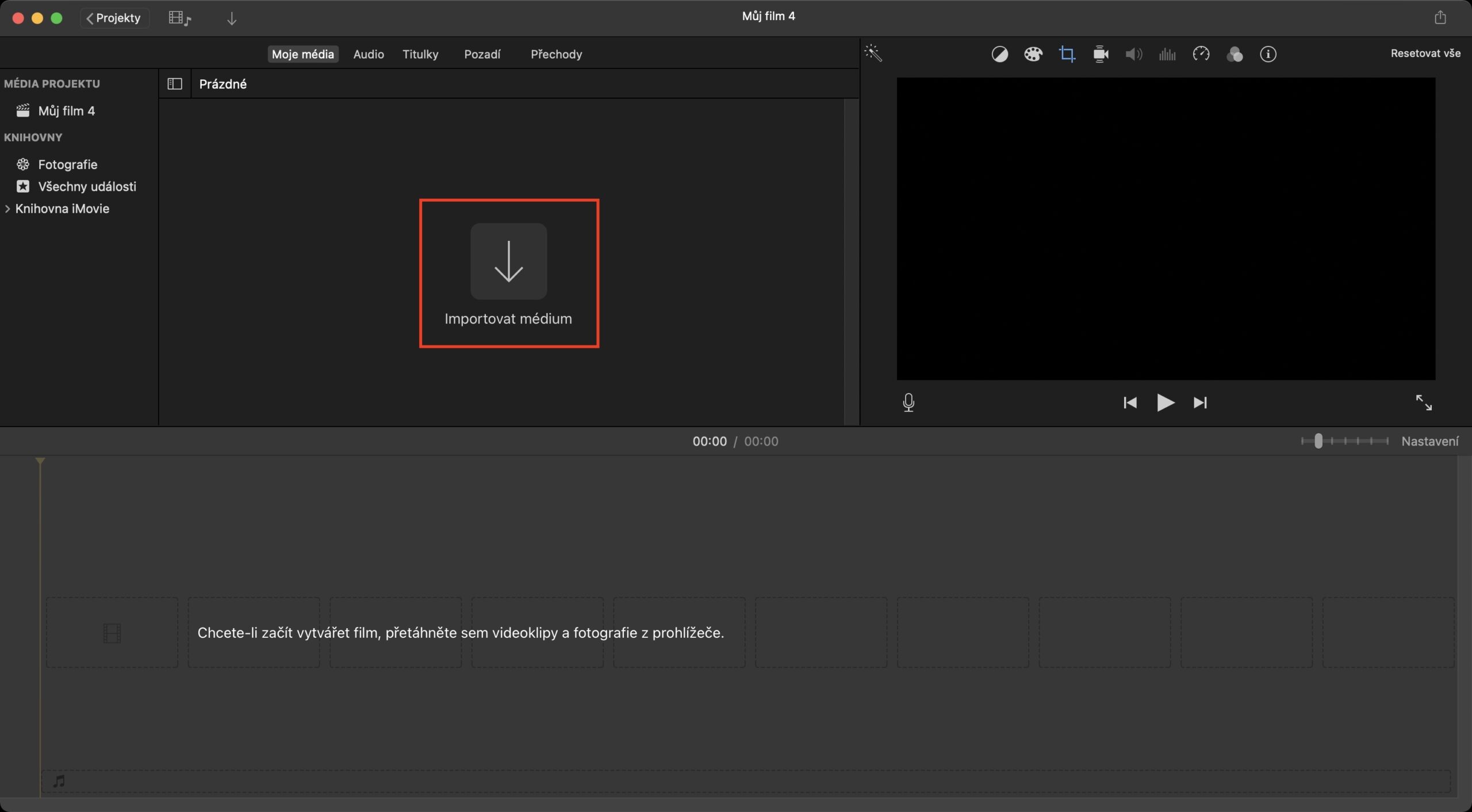Enable voiceover recording with the microphone icon
1472x812 pixels.
pyautogui.click(x=908, y=402)
